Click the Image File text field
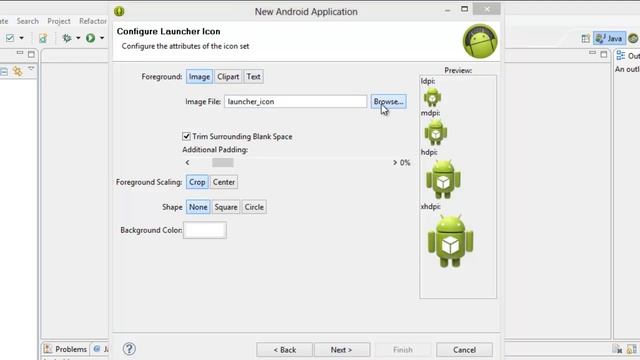Screen dimensions: 640x360 pos(296,102)
